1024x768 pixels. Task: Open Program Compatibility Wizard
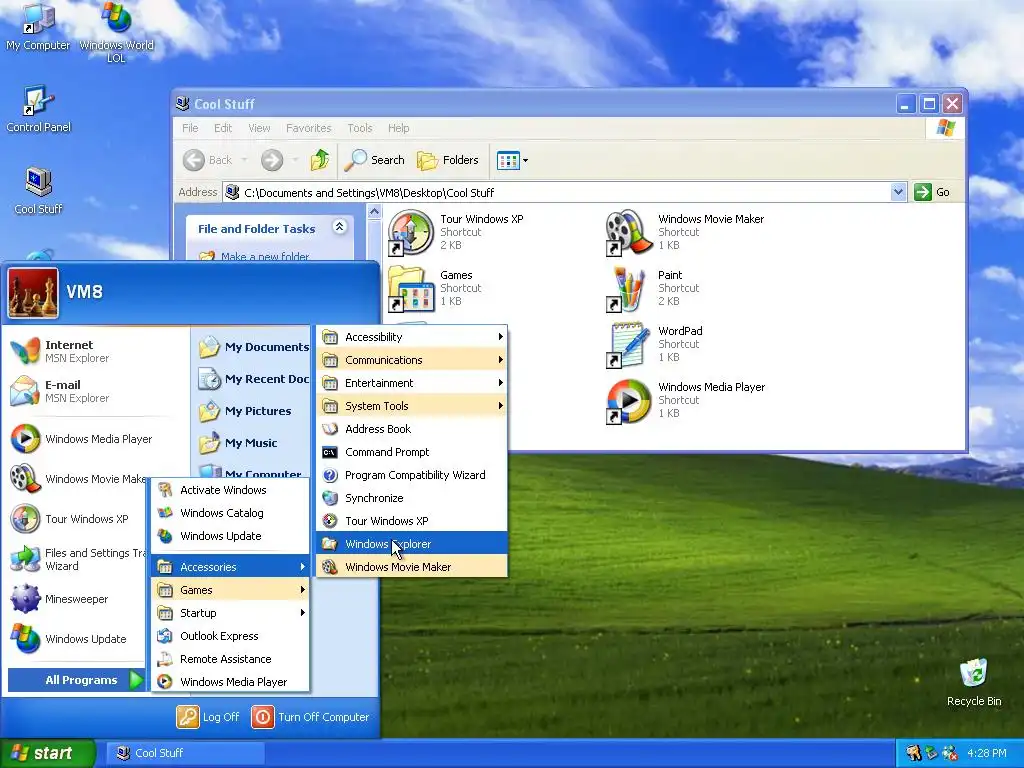(x=412, y=475)
